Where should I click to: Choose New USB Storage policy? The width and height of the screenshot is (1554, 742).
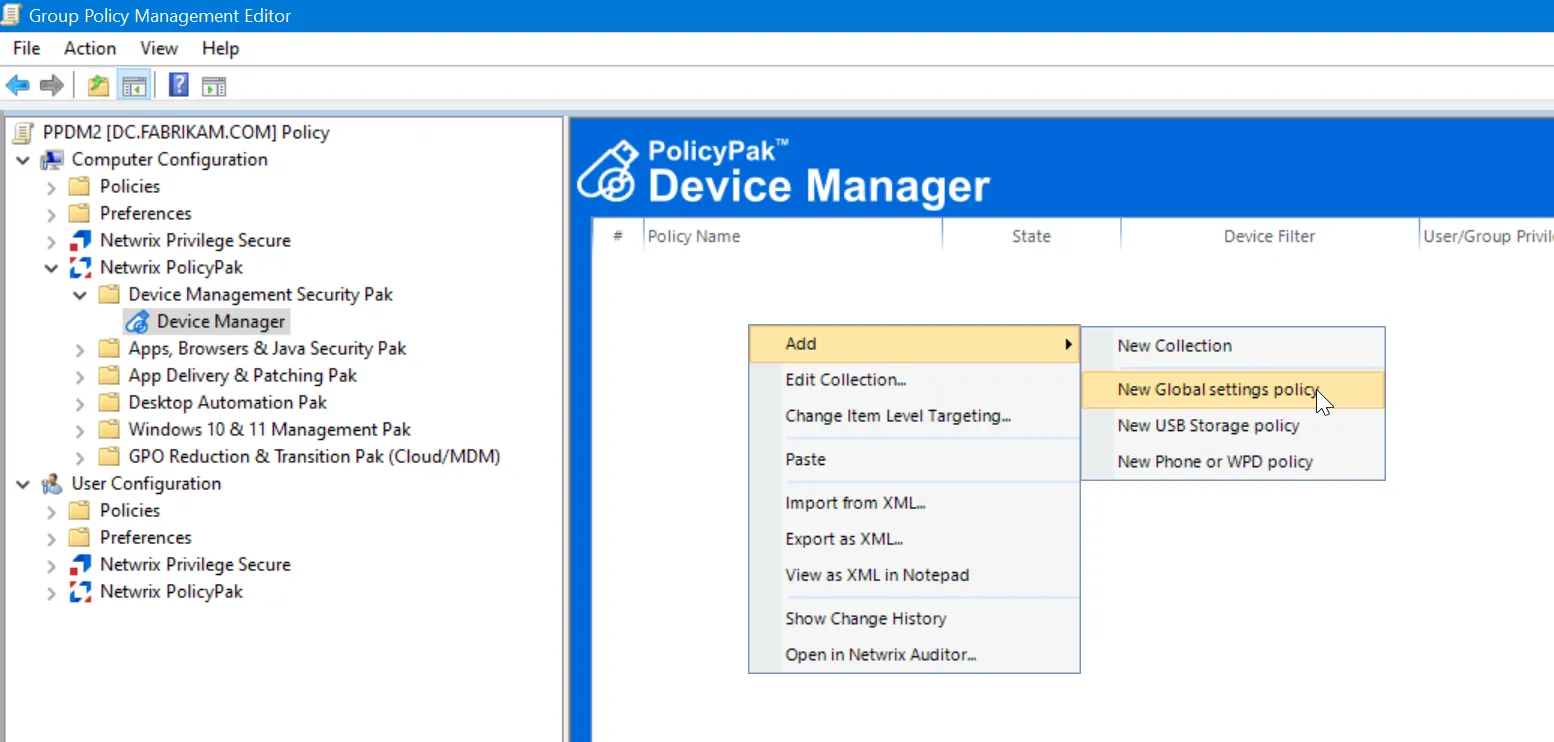click(1233, 426)
